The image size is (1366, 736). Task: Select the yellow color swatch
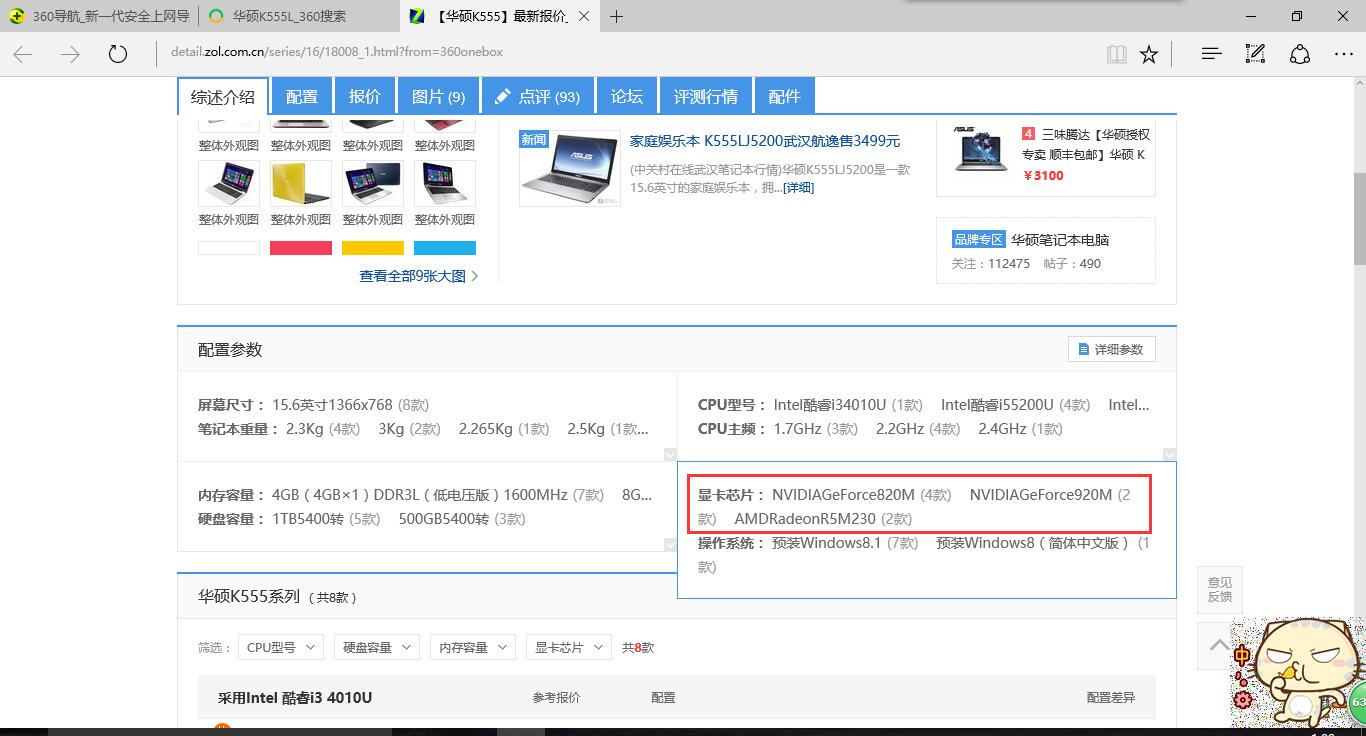(x=373, y=247)
